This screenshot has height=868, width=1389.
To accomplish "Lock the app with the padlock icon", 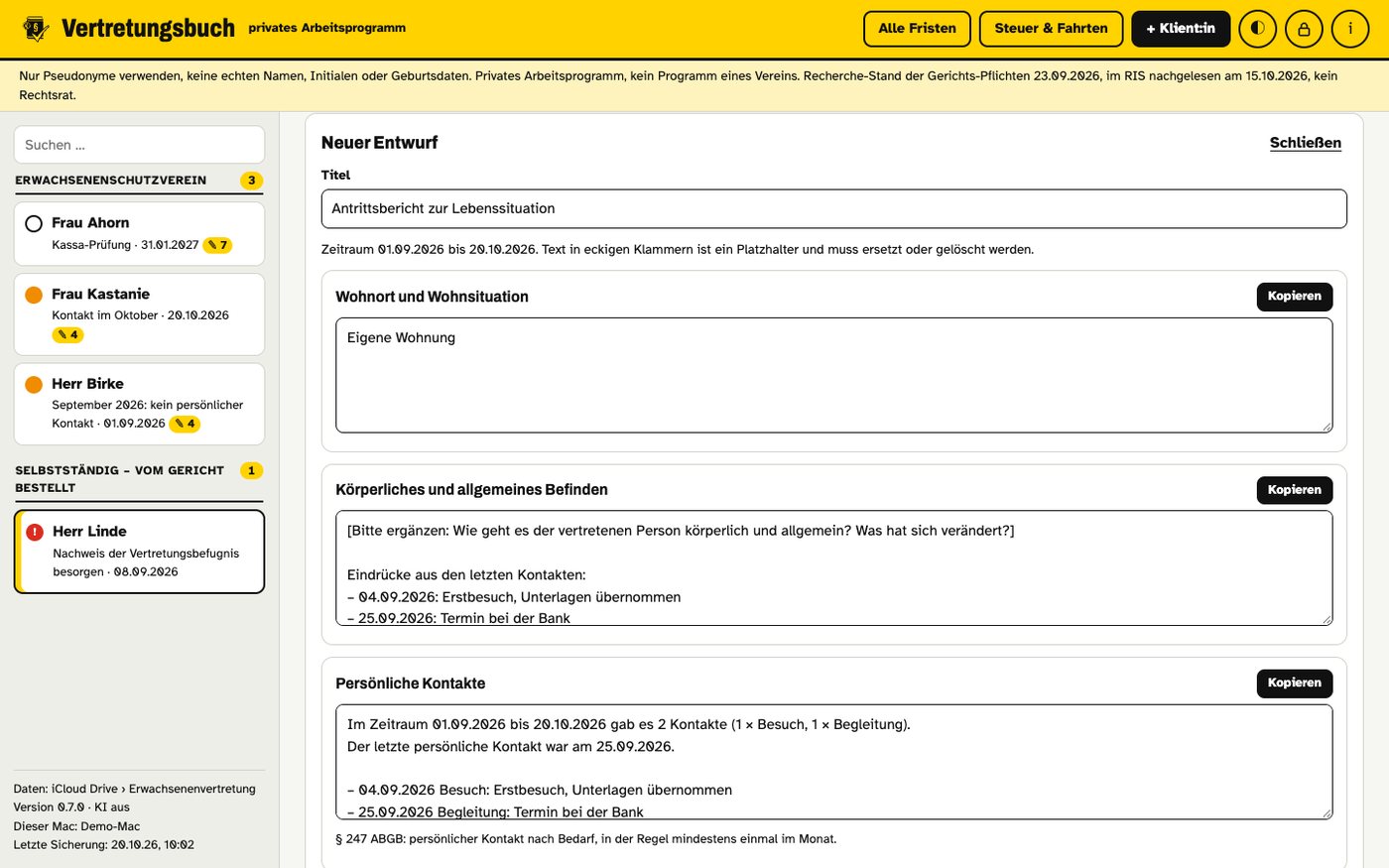I will 1304,29.
